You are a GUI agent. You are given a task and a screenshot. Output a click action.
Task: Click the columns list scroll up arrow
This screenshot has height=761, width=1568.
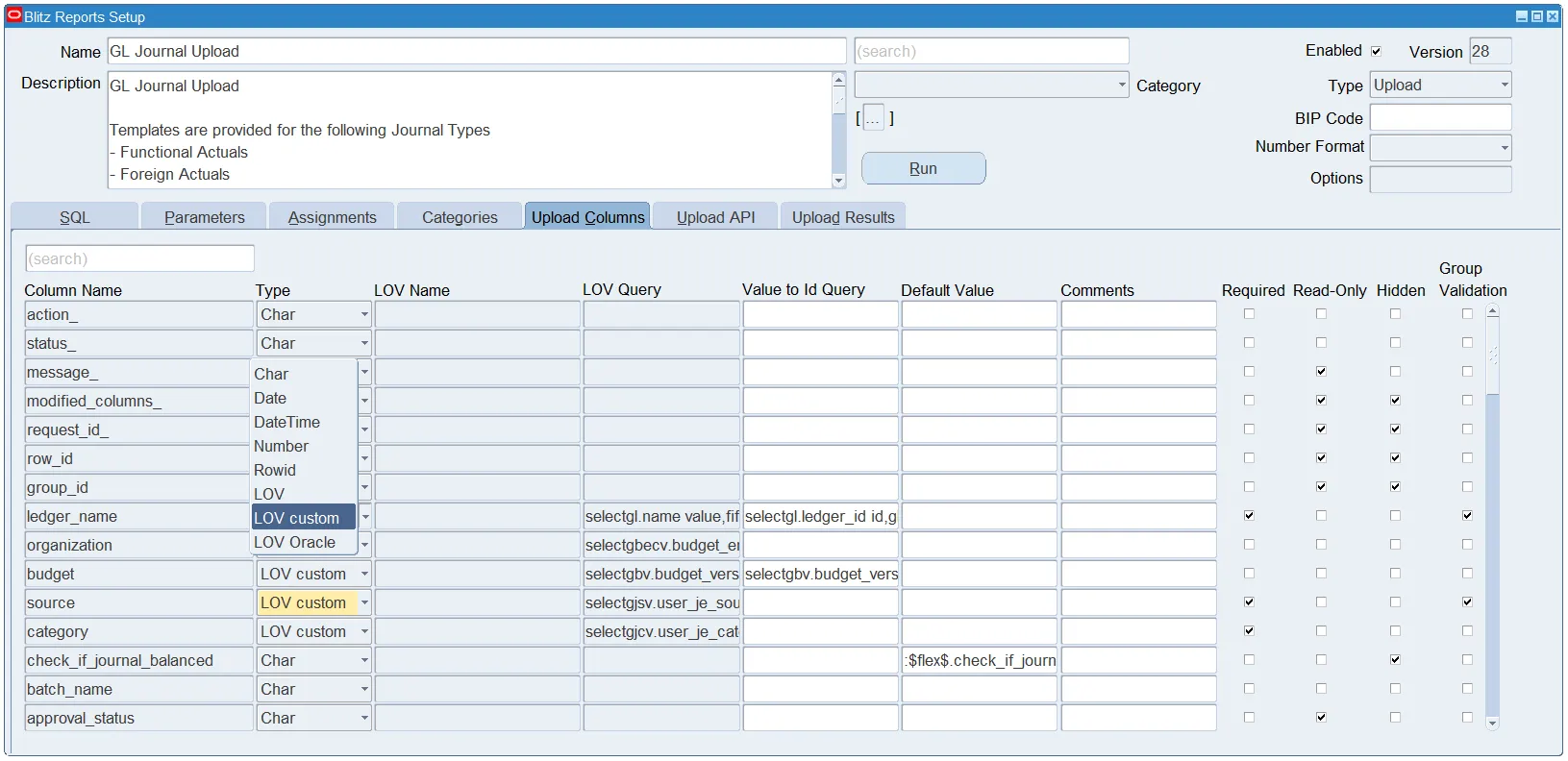pos(1492,311)
